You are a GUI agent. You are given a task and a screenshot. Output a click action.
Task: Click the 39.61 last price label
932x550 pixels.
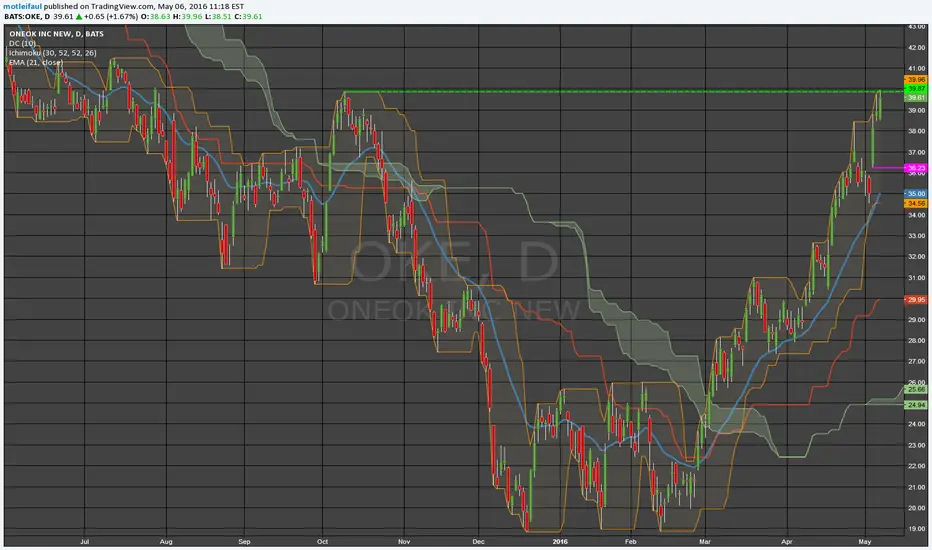(915, 98)
